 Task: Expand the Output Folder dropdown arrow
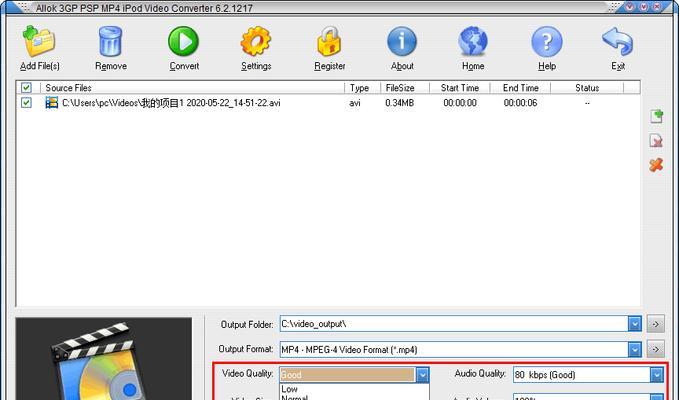(634, 324)
